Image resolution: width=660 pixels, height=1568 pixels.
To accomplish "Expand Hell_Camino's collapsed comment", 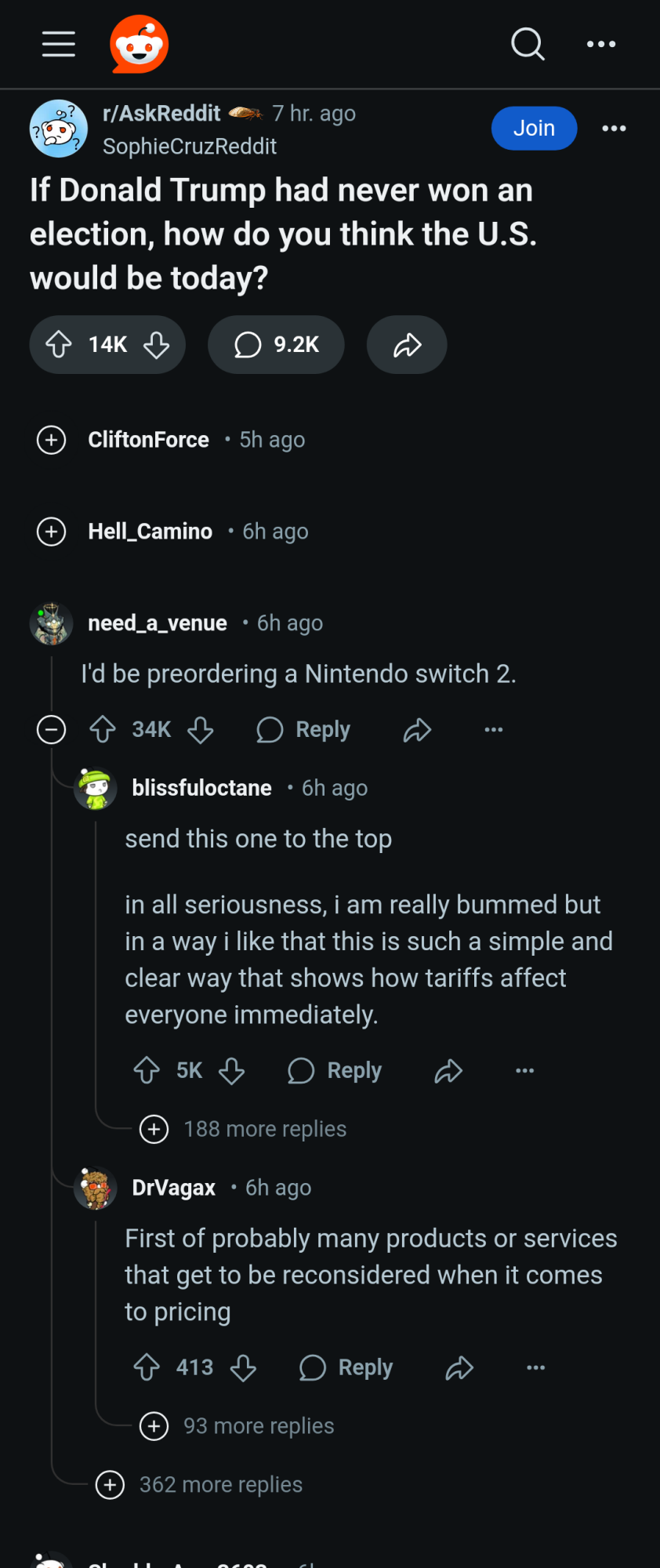I will [x=52, y=532].
